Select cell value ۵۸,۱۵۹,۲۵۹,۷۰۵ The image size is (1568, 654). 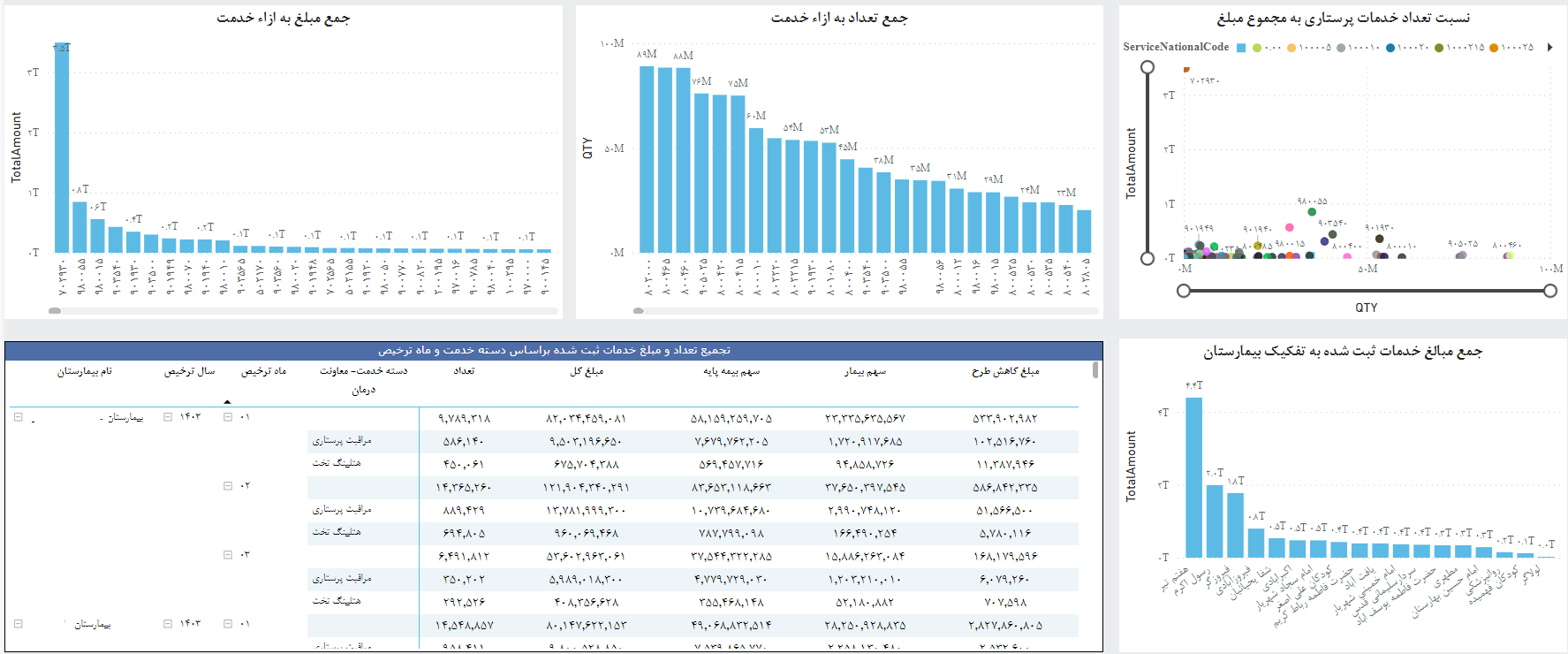coord(731,418)
